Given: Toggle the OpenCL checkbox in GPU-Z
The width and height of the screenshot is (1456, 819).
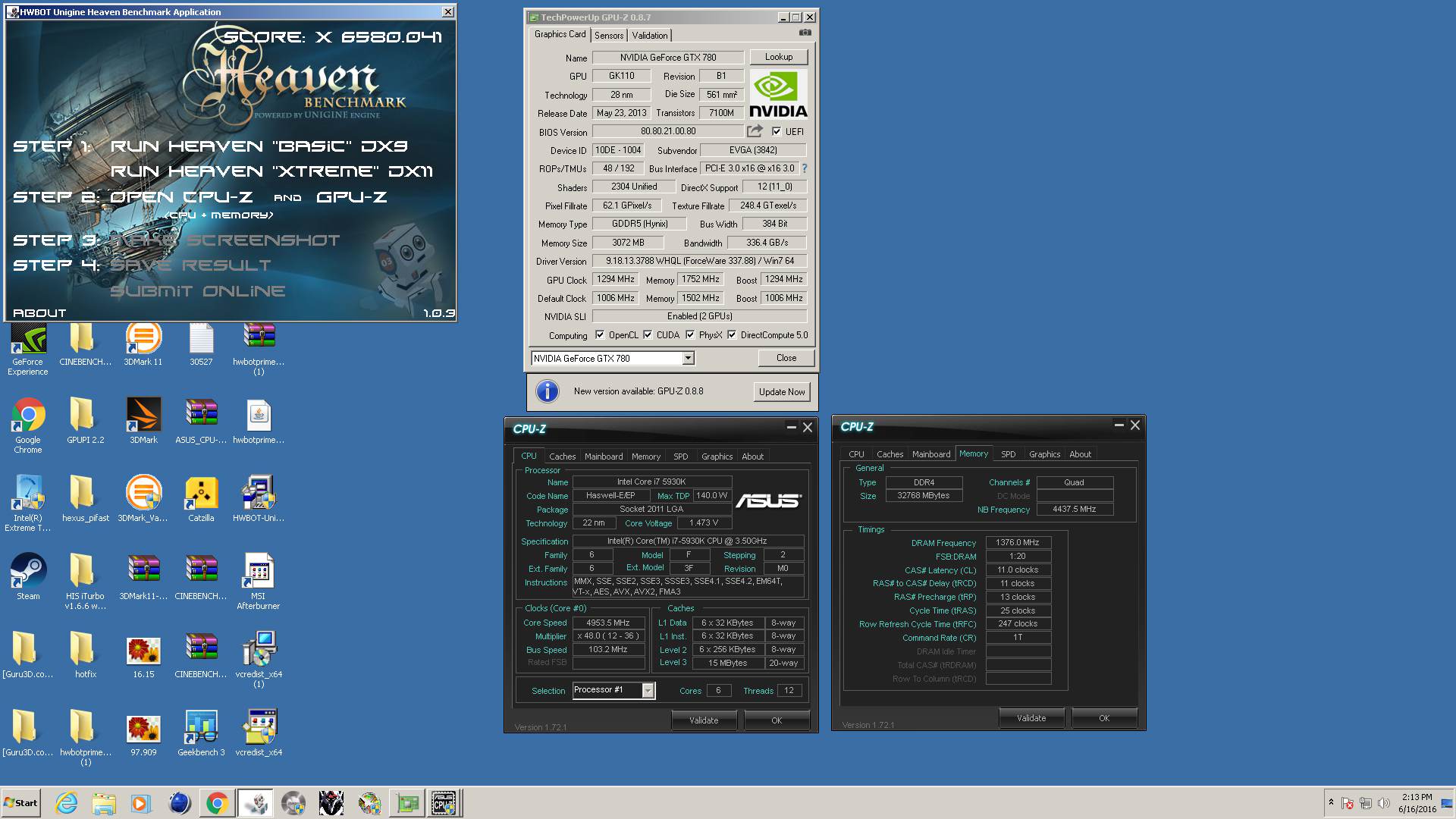Looking at the screenshot, I should [x=600, y=334].
